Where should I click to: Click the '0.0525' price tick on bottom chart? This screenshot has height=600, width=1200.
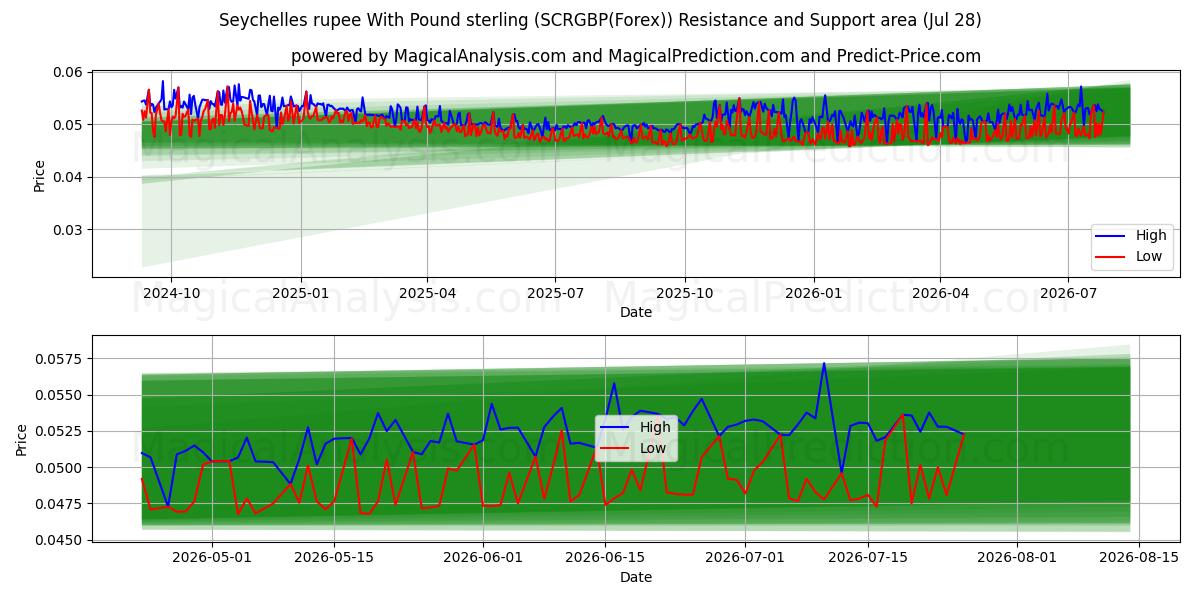point(61,431)
